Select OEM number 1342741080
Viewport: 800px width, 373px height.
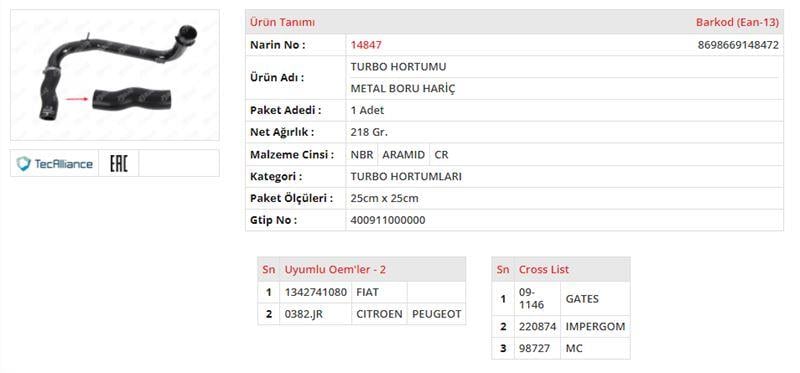[x=316, y=292]
